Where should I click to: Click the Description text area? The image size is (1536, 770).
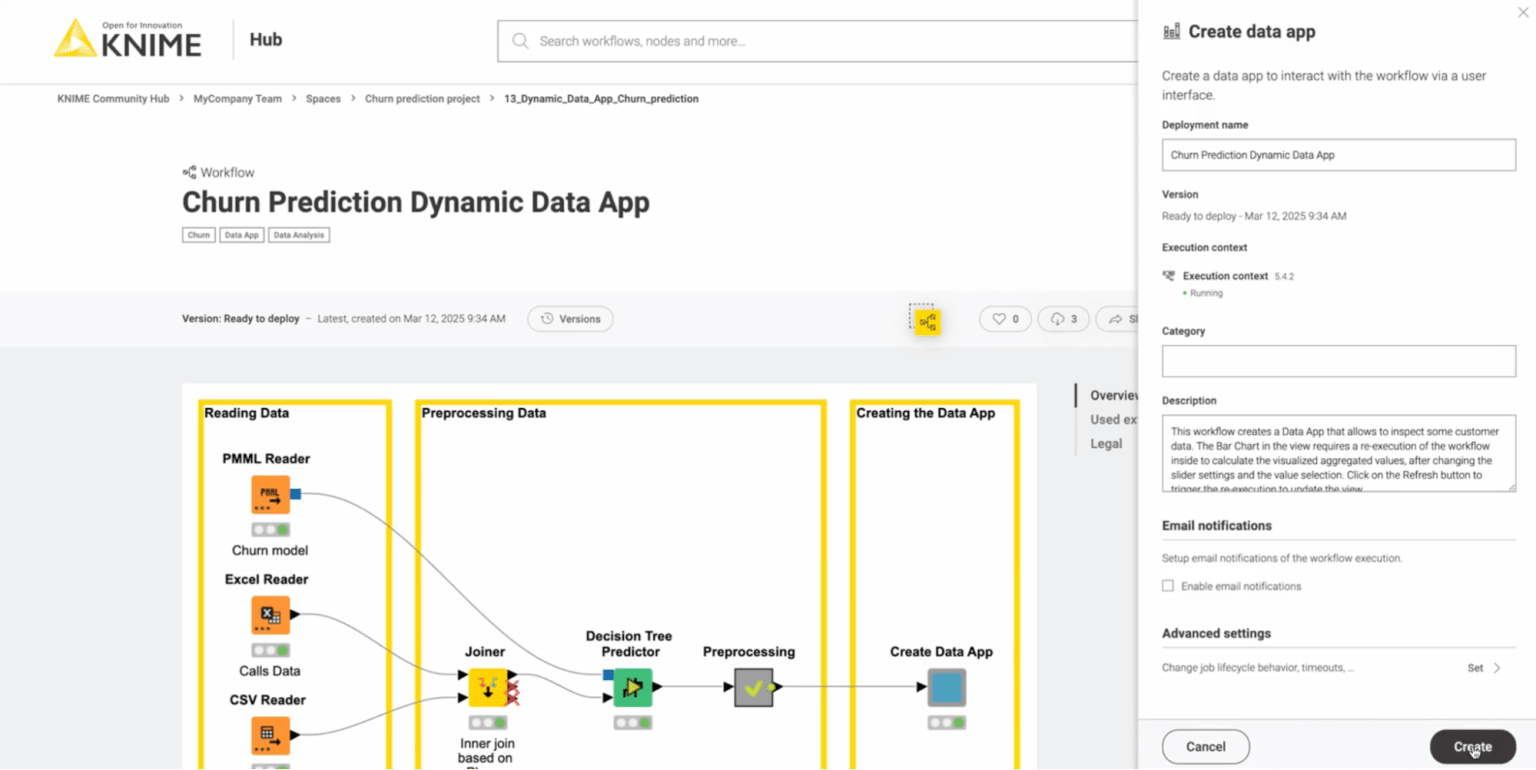[1339, 453]
